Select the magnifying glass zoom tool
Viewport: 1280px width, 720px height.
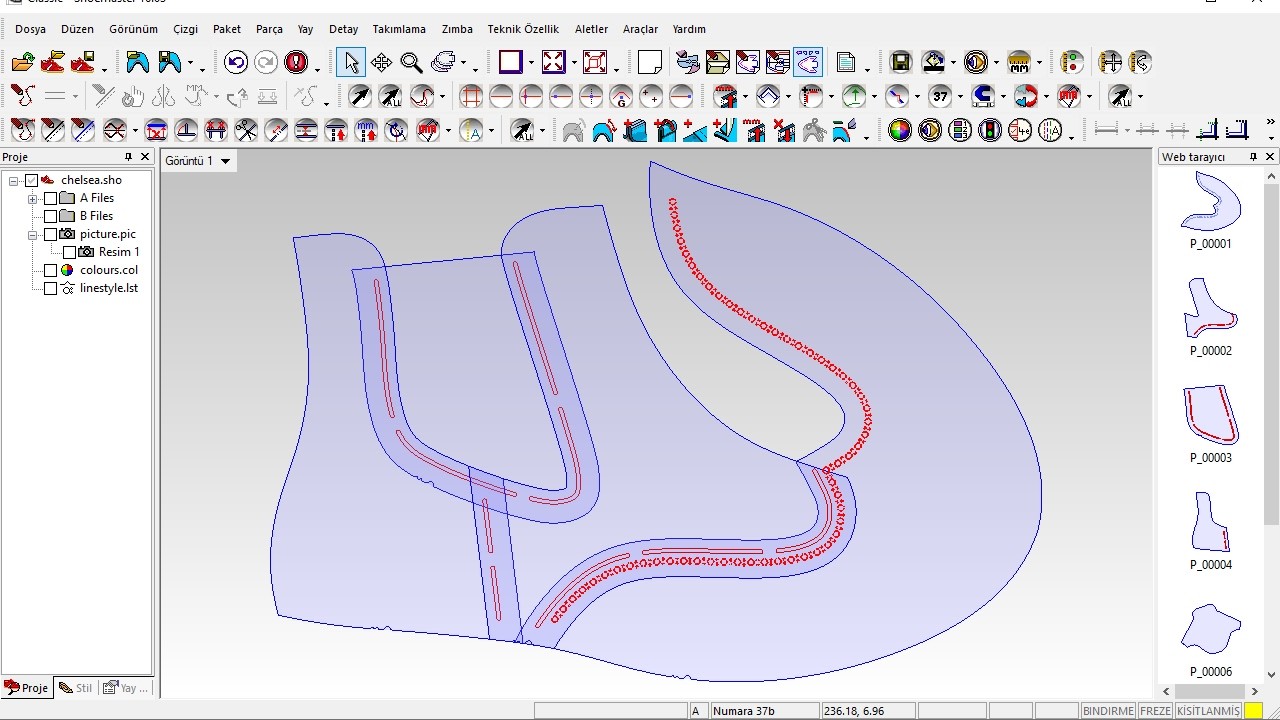tap(411, 62)
